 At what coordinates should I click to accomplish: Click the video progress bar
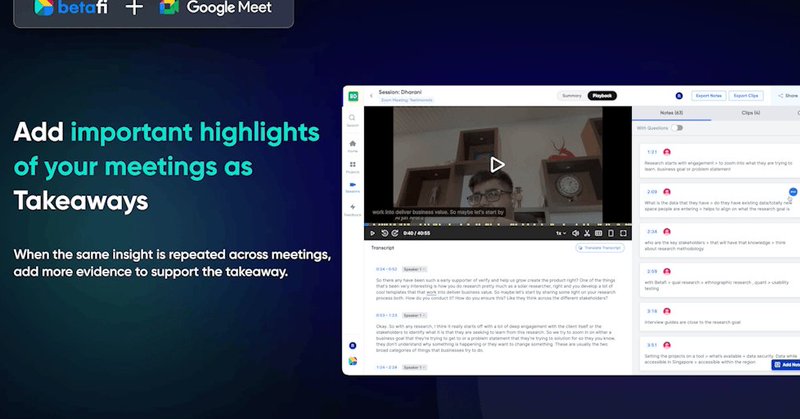pyautogui.click(x=497, y=225)
